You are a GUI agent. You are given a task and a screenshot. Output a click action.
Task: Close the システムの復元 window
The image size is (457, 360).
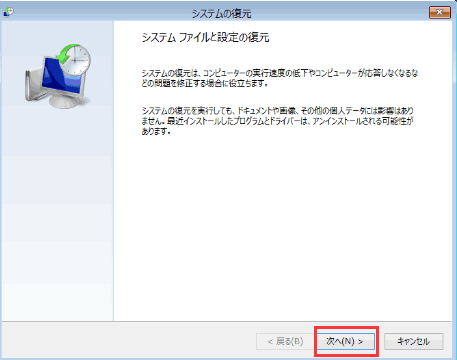click(440, 12)
